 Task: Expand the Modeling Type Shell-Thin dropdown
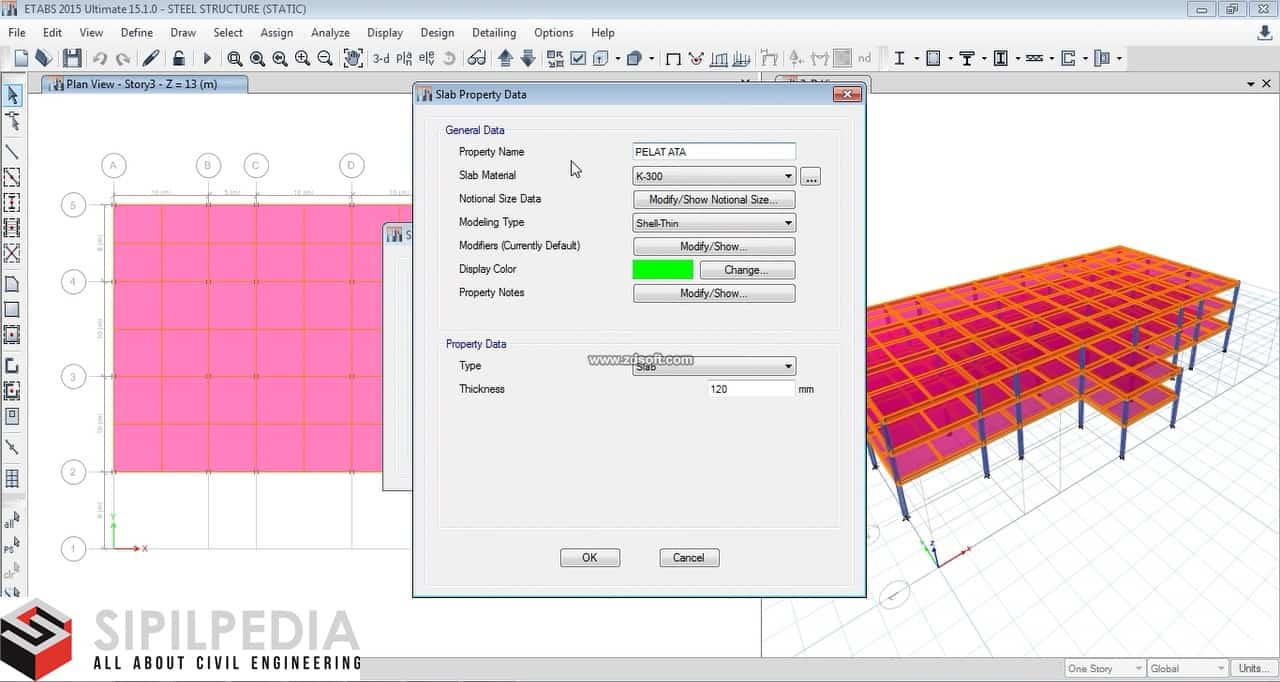click(x=714, y=223)
